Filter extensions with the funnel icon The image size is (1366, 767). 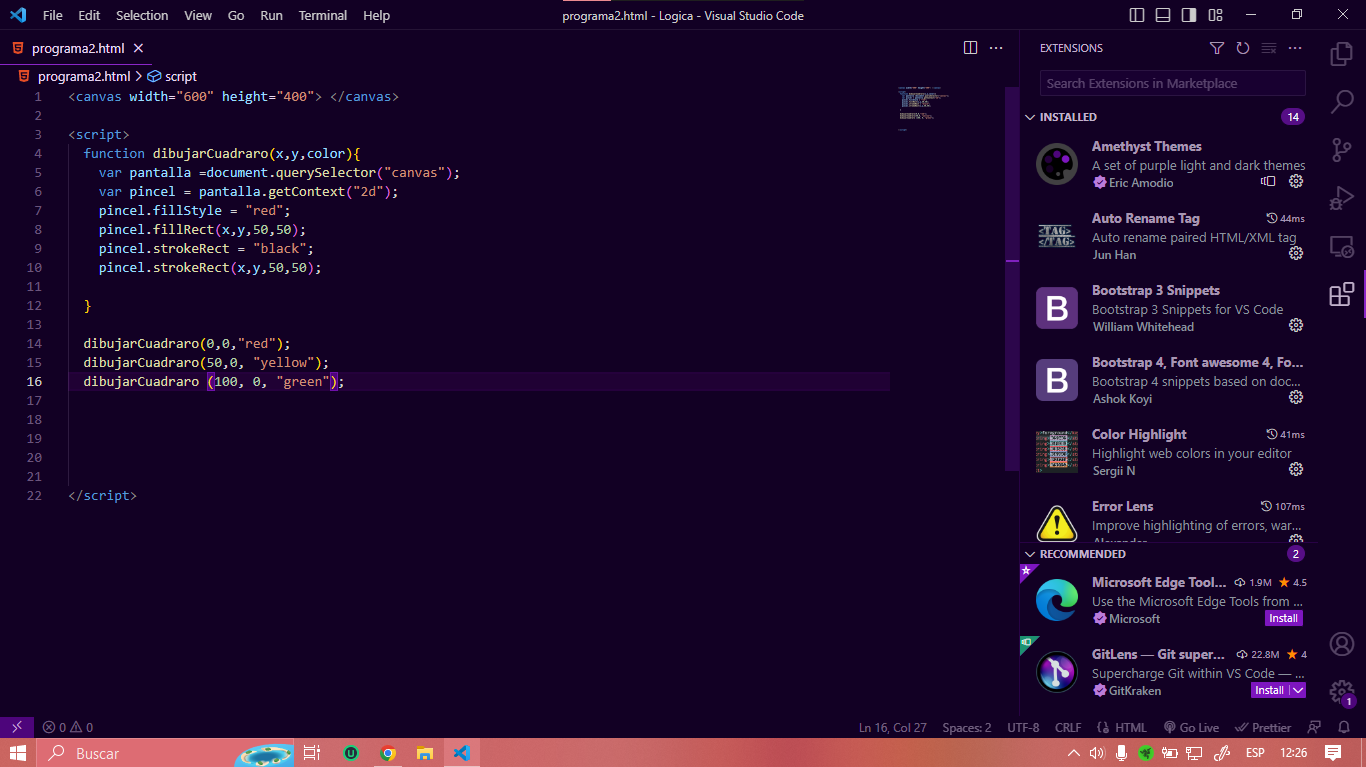pyautogui.click(x=1217, y=48)
